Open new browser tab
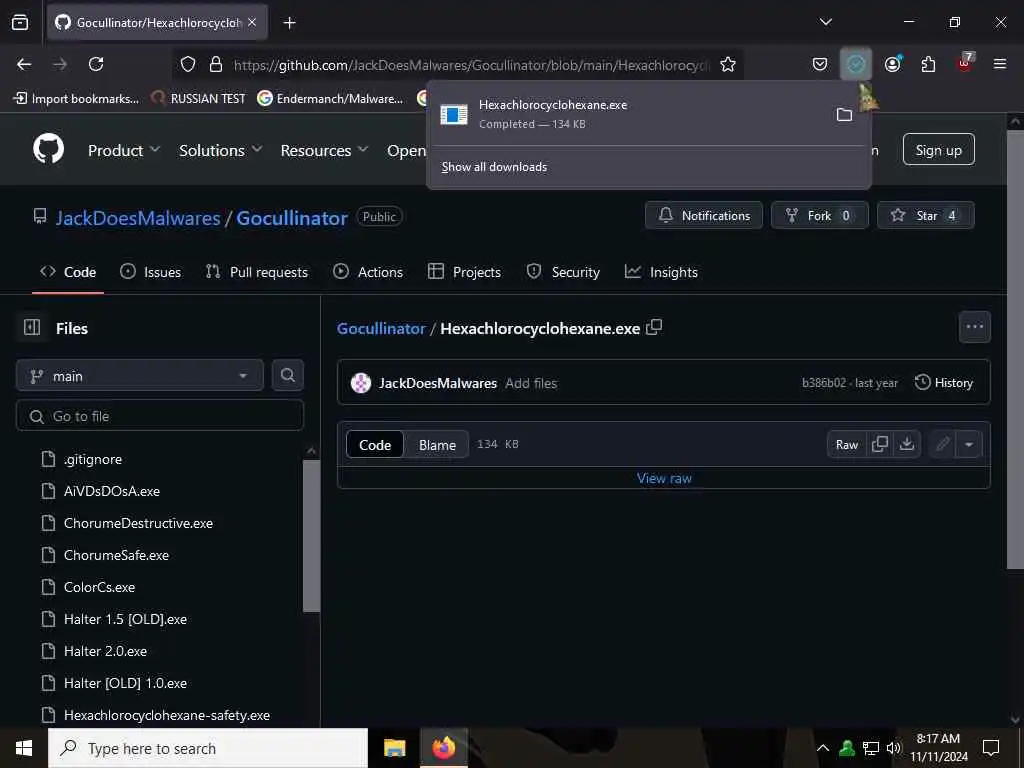Image resolution: width=1024 pixels, height=768 pixels. 289,23
